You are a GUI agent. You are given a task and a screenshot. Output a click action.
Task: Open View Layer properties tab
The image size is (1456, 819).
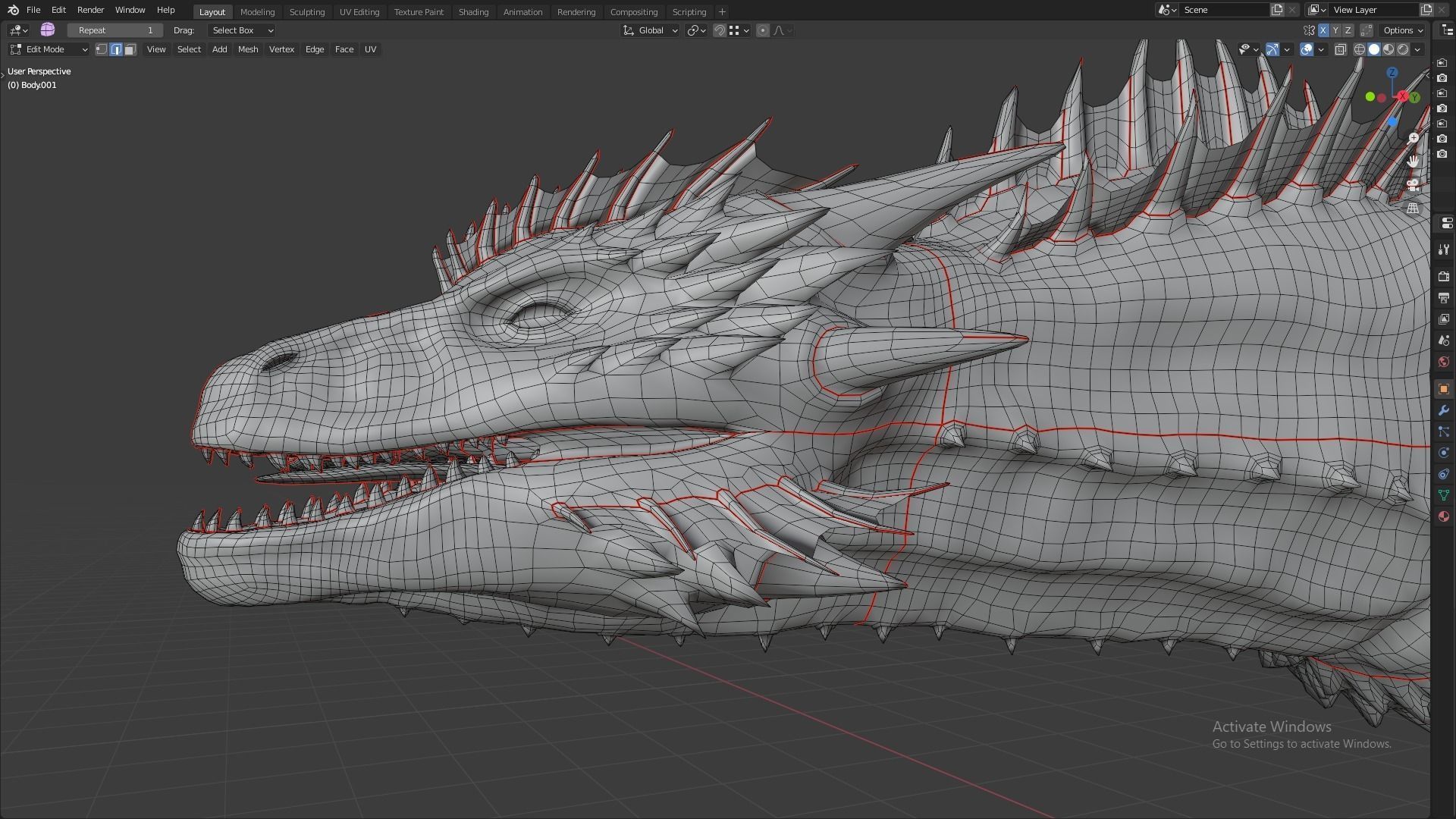click(1444, 319)
